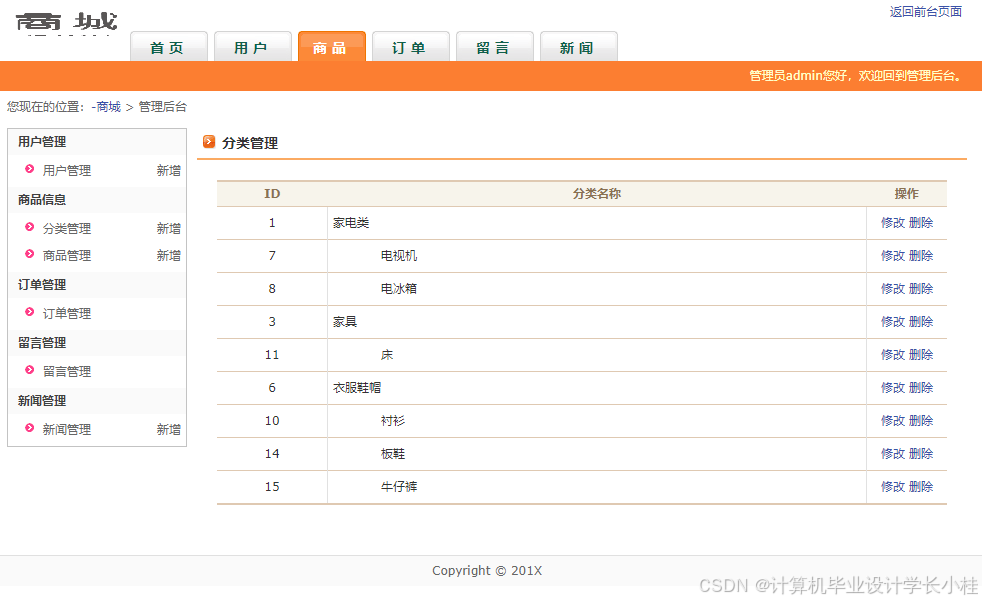Click the pink bullet icon next to 分类管理 in sidebar
982x603 pixels.
point(29,227)
